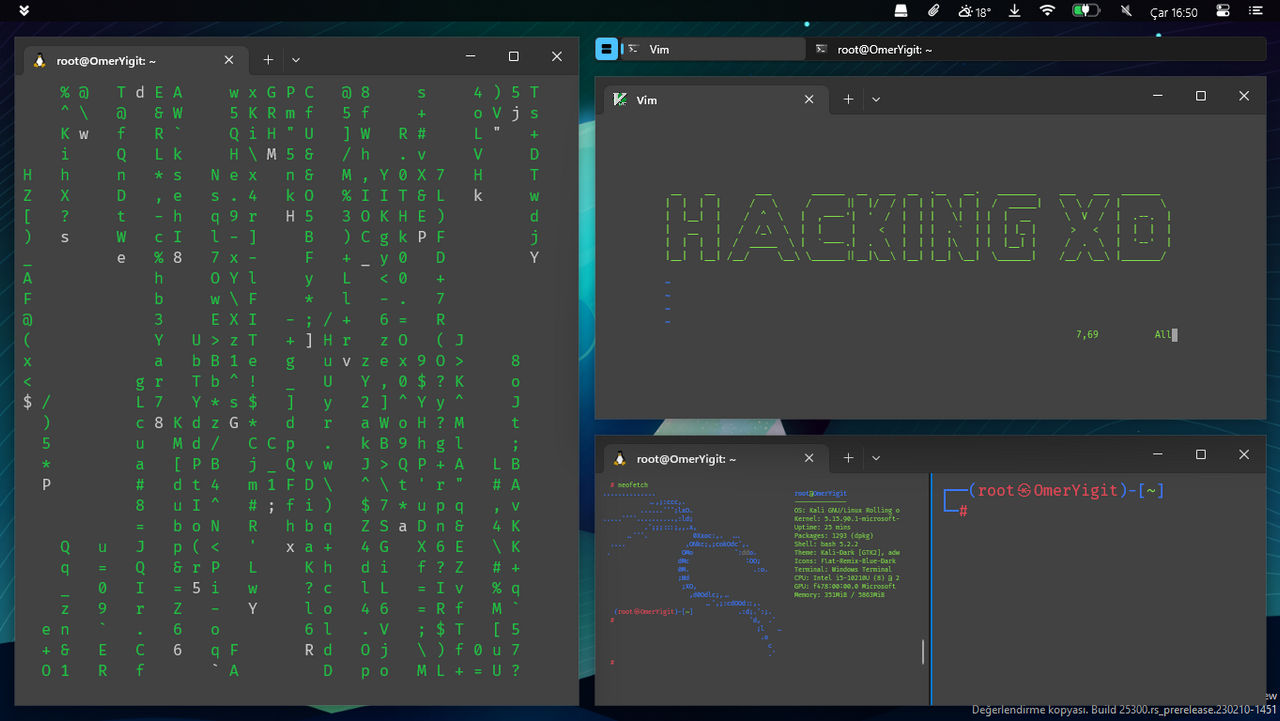Viewport: 1280px width, 721px height.
Task: Click the Kali dragon icon on the cmatrix tab
Action: tap(41, 59)
